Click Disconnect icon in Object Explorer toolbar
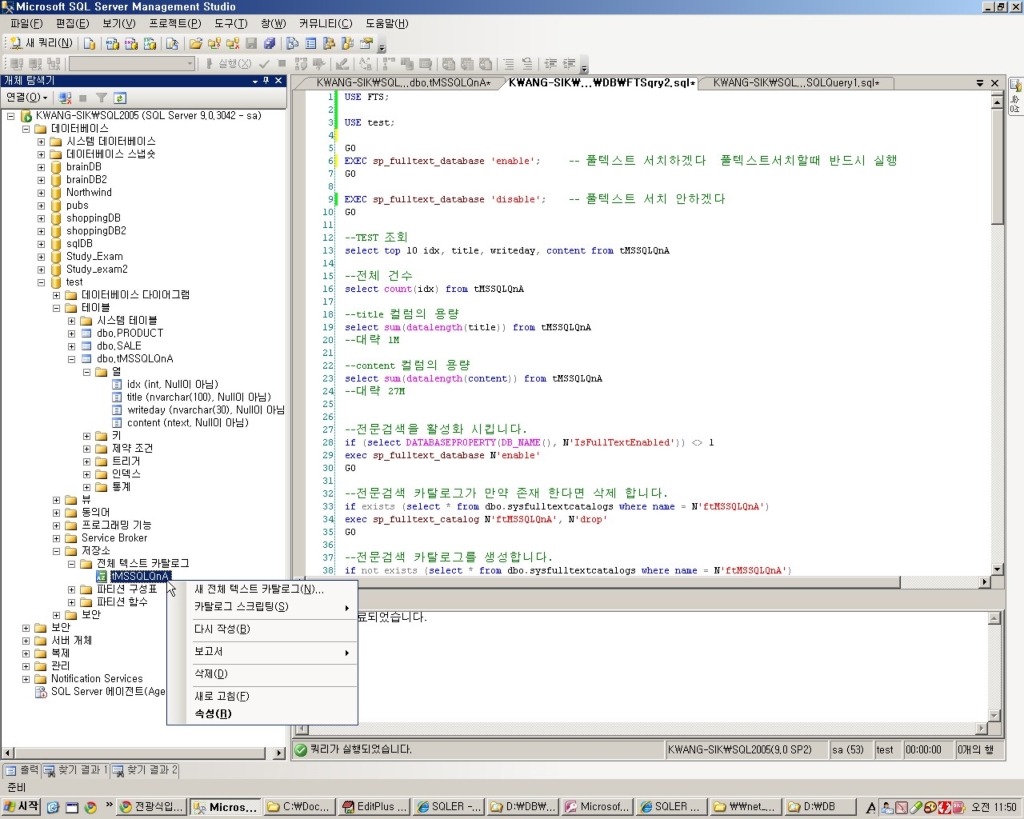Image resolution: width=1024 pixels, height=819 pixels. pos(65,98)
